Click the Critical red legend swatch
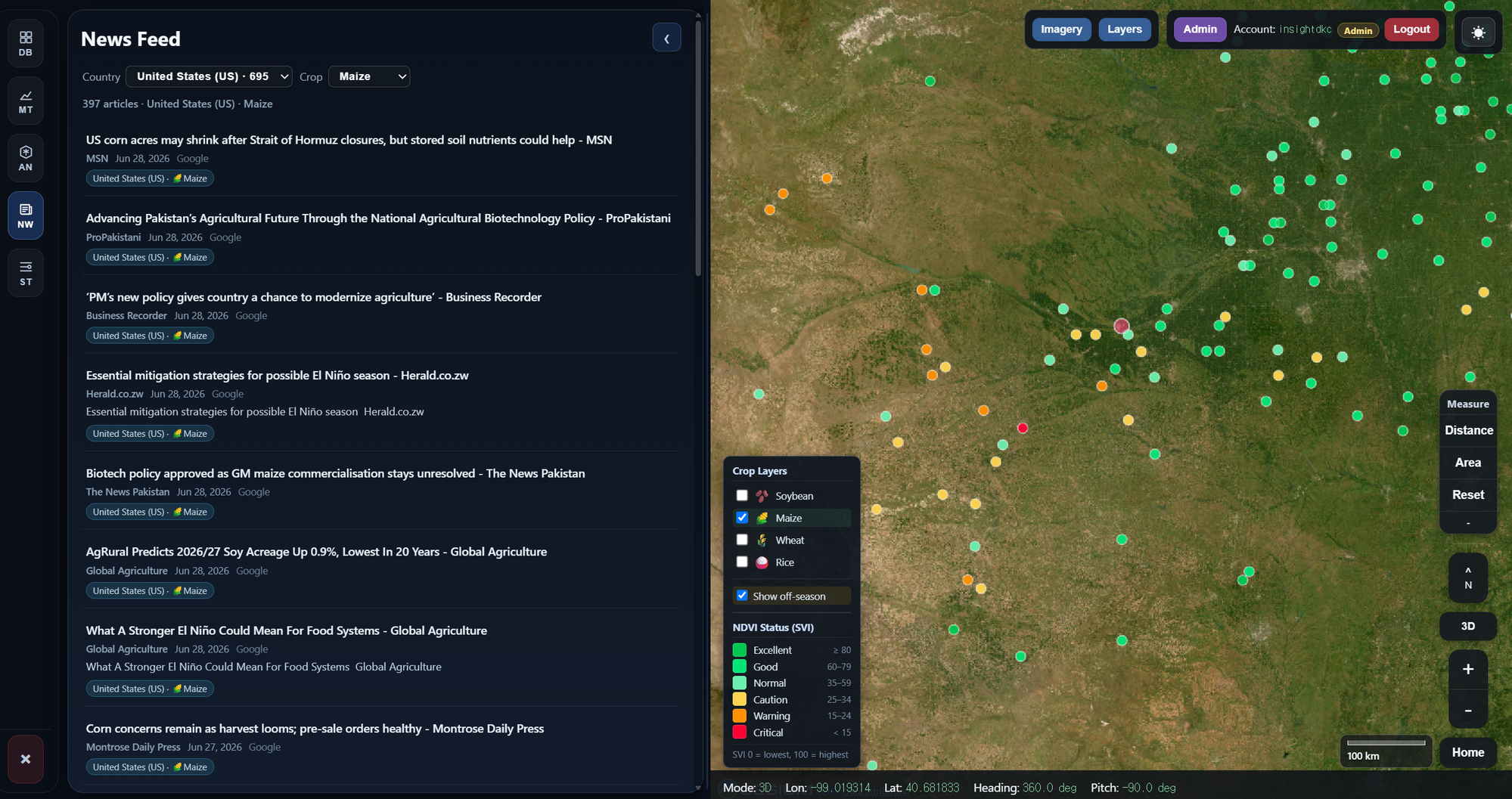The width and height of the screenshot is (1512, 799). (x=740, y=732)
